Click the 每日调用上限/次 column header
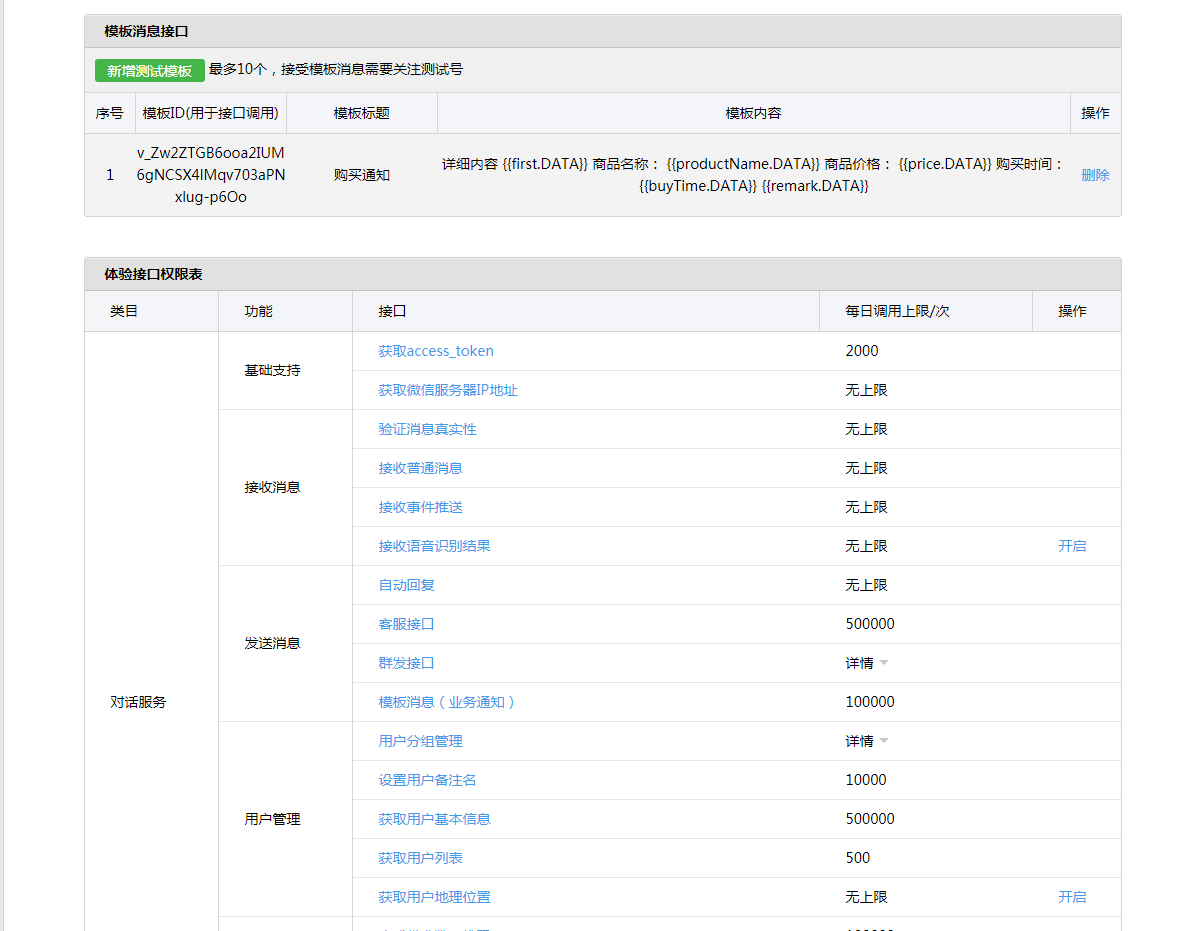1199x931 pixels. (897, 311)
